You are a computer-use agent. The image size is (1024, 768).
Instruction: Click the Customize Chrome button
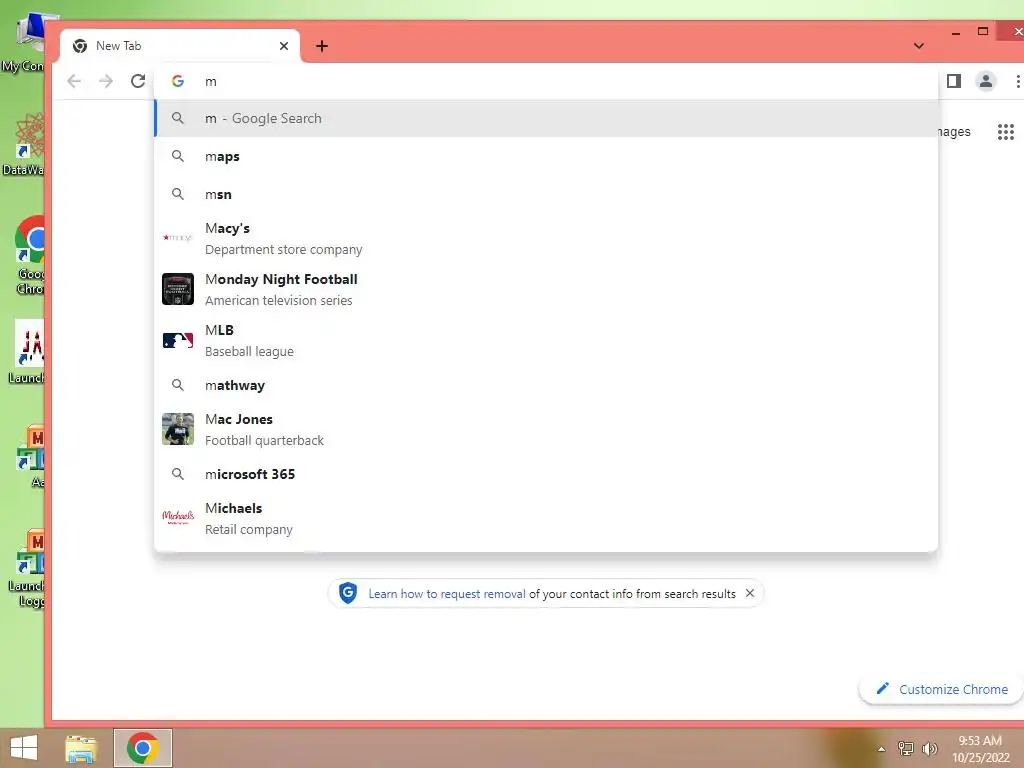coord(941,689)
